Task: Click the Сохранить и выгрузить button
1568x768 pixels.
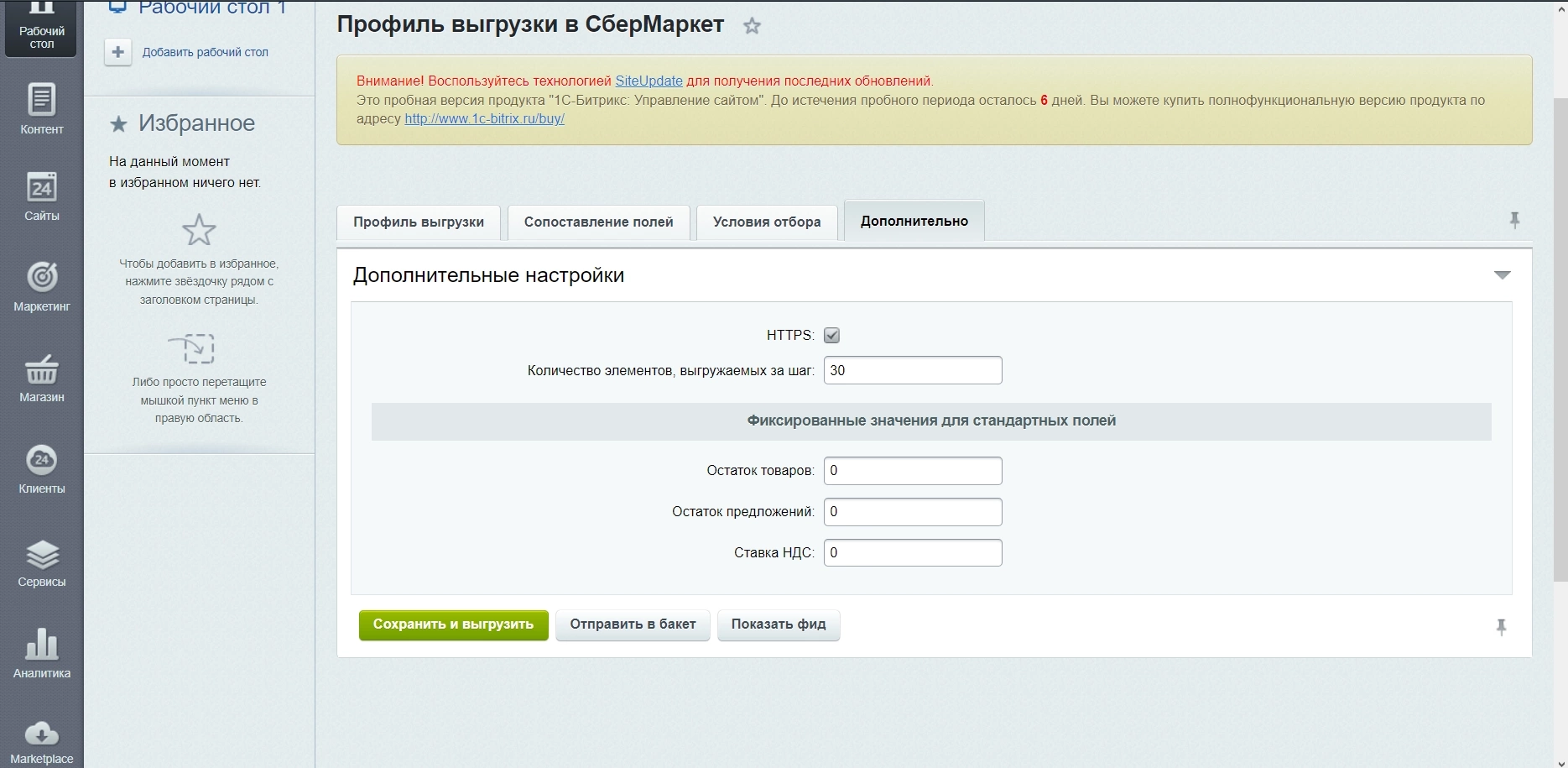Action: (x=453, y=624)
